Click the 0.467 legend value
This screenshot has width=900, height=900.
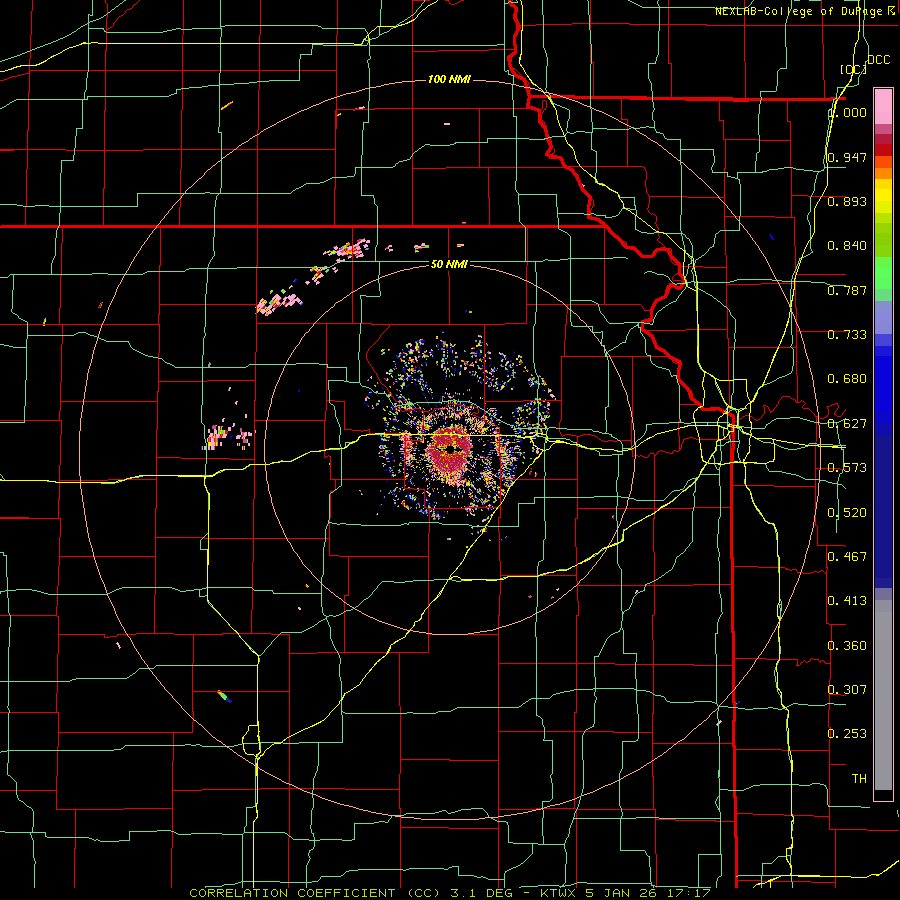click(x=847, y=557)
